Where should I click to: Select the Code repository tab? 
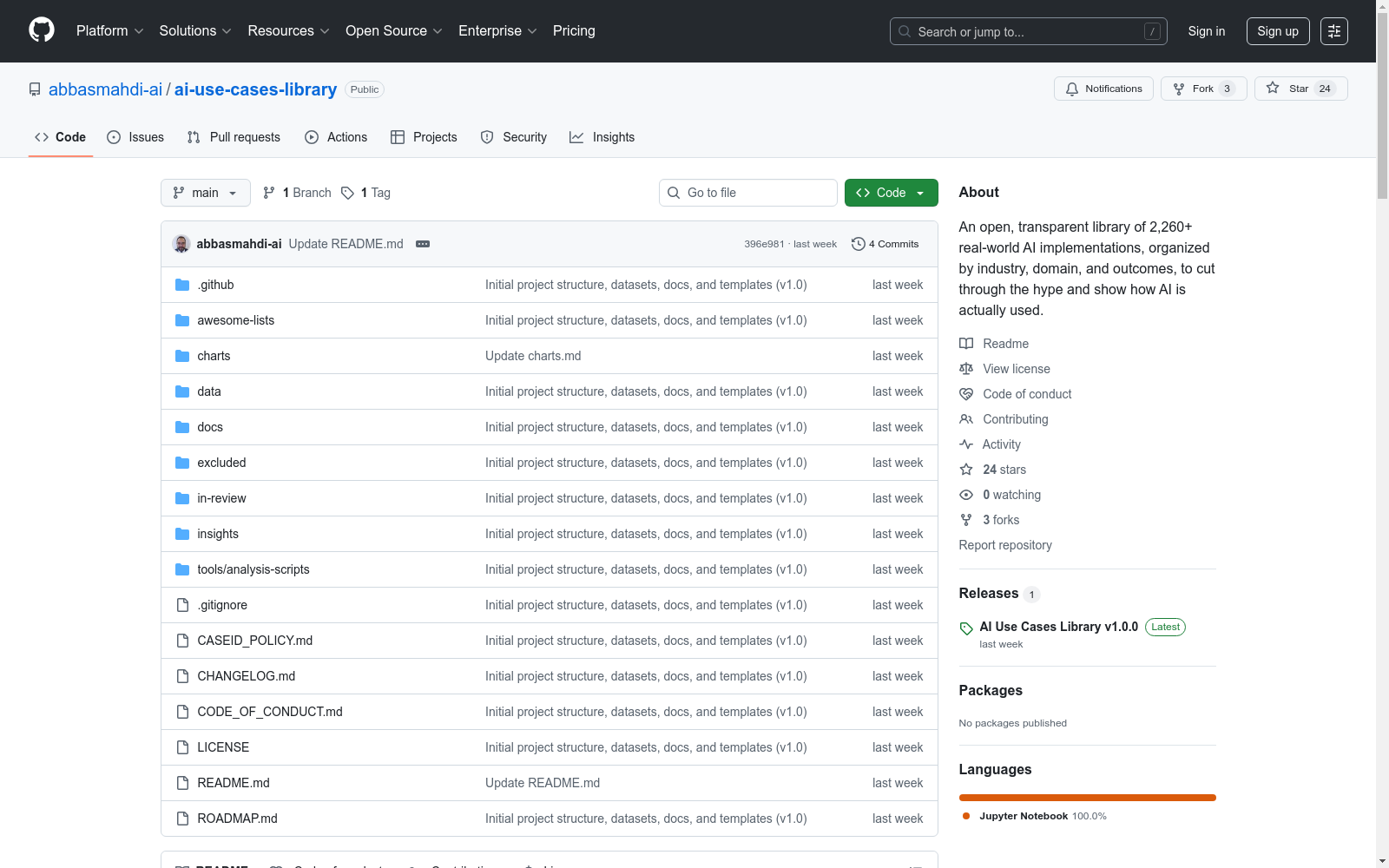point(61,137)
